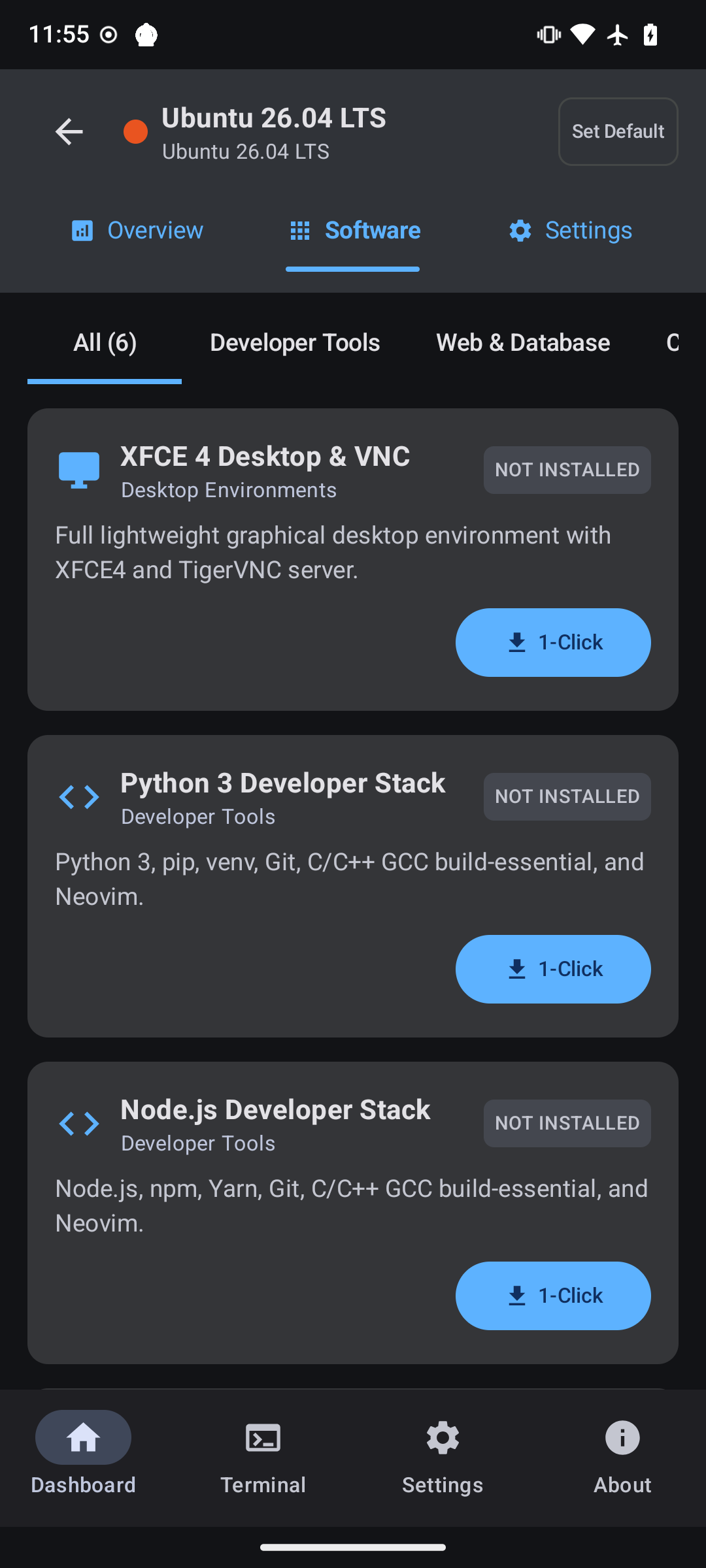This screenshot has height=1568, width=706.
Task: Tap the orange Ubuntu distro dot
Action: 135,132
